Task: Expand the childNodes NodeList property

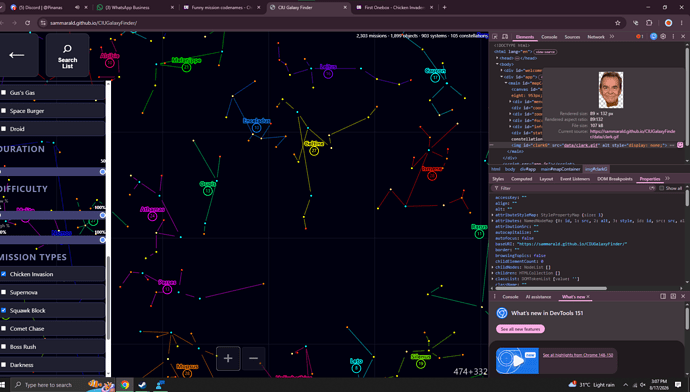Action: click(x=493, y=267)
